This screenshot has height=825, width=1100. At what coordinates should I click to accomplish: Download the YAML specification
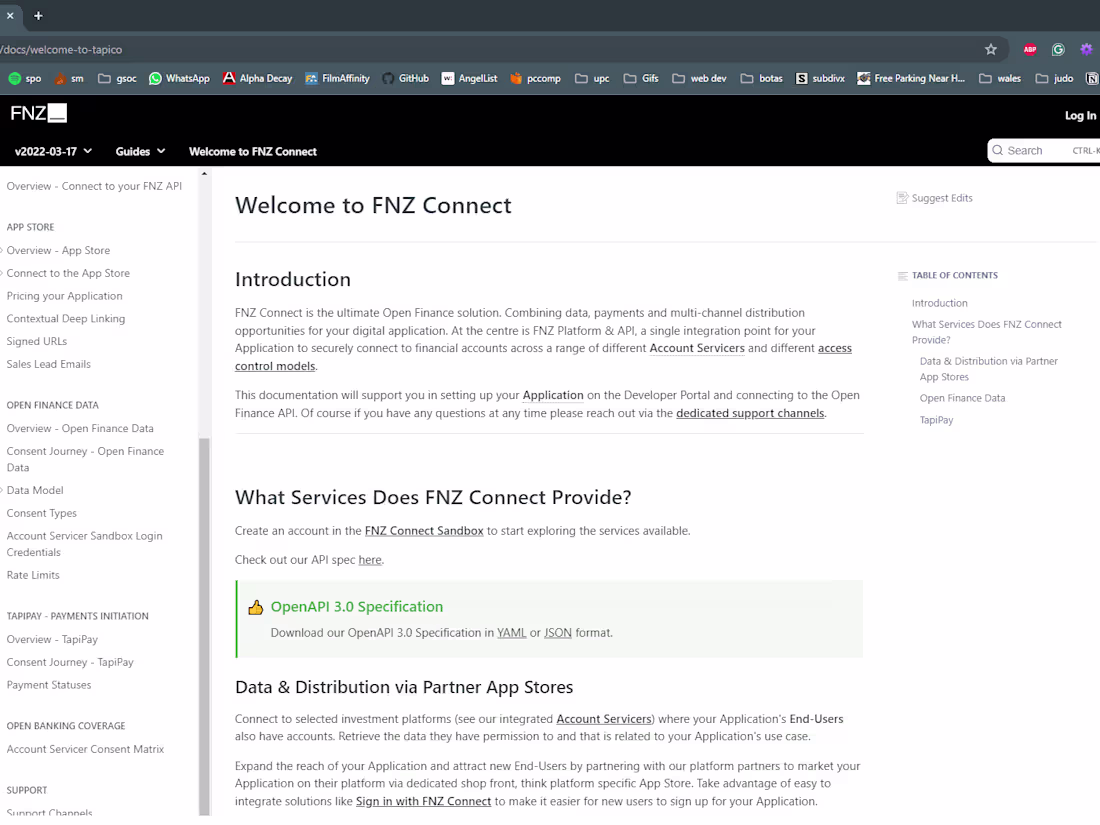coord(511,632)
